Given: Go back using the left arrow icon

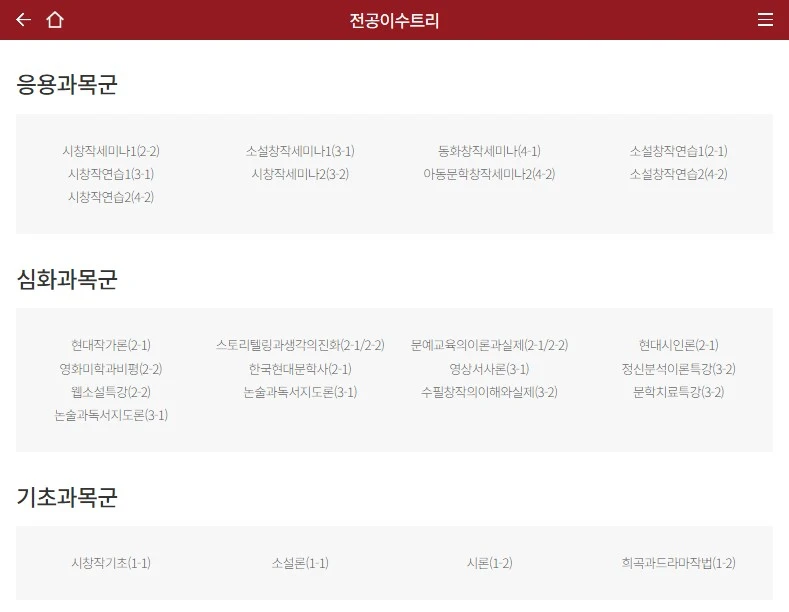Looking at the screenshot, I should click(x=23, y=20).
